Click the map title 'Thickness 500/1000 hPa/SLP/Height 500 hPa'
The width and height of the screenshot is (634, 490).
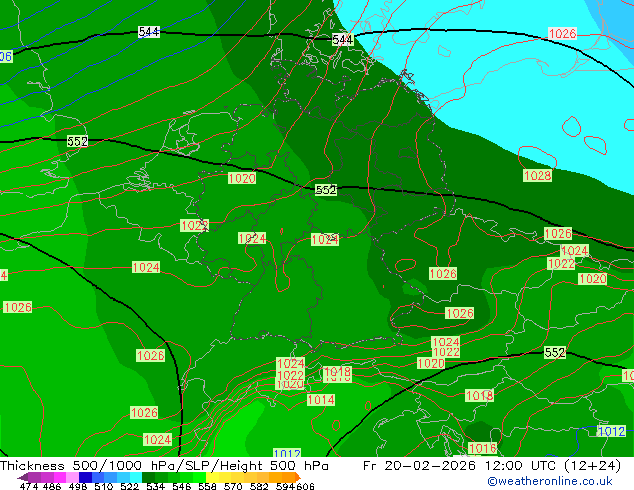tap(164, 466)
